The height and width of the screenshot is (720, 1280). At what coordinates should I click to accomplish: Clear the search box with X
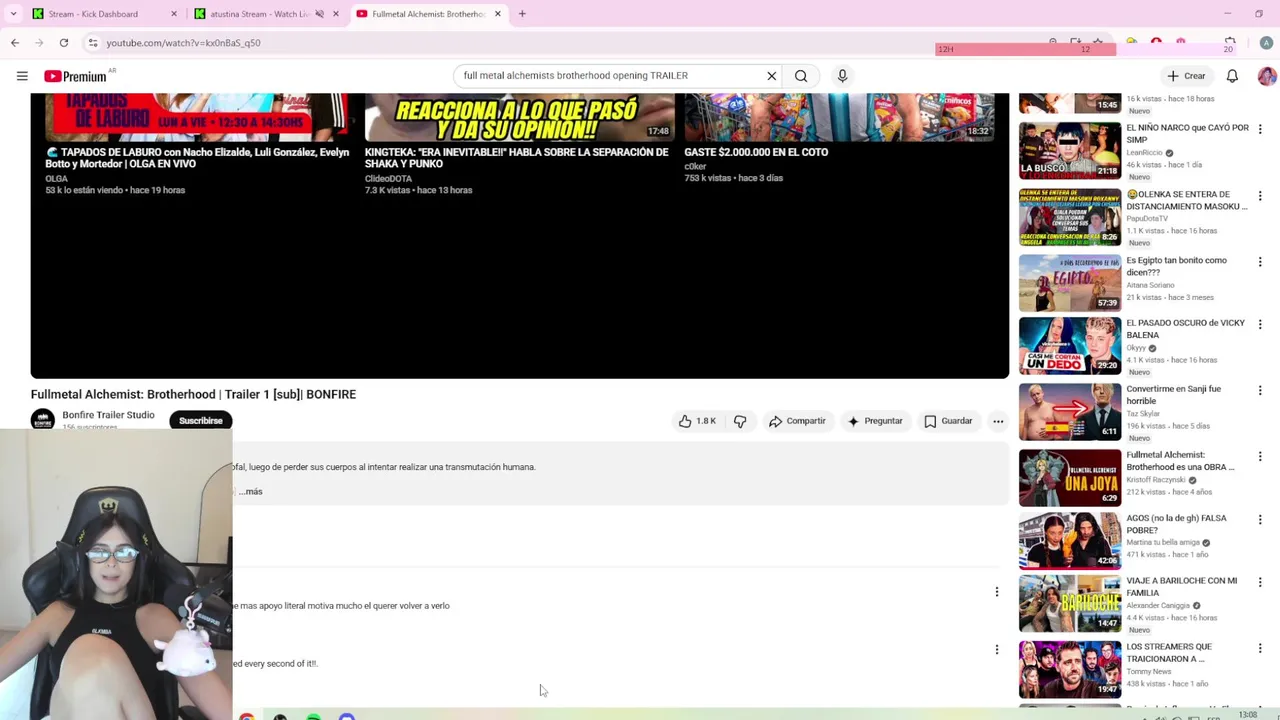(x=771, y=76)
